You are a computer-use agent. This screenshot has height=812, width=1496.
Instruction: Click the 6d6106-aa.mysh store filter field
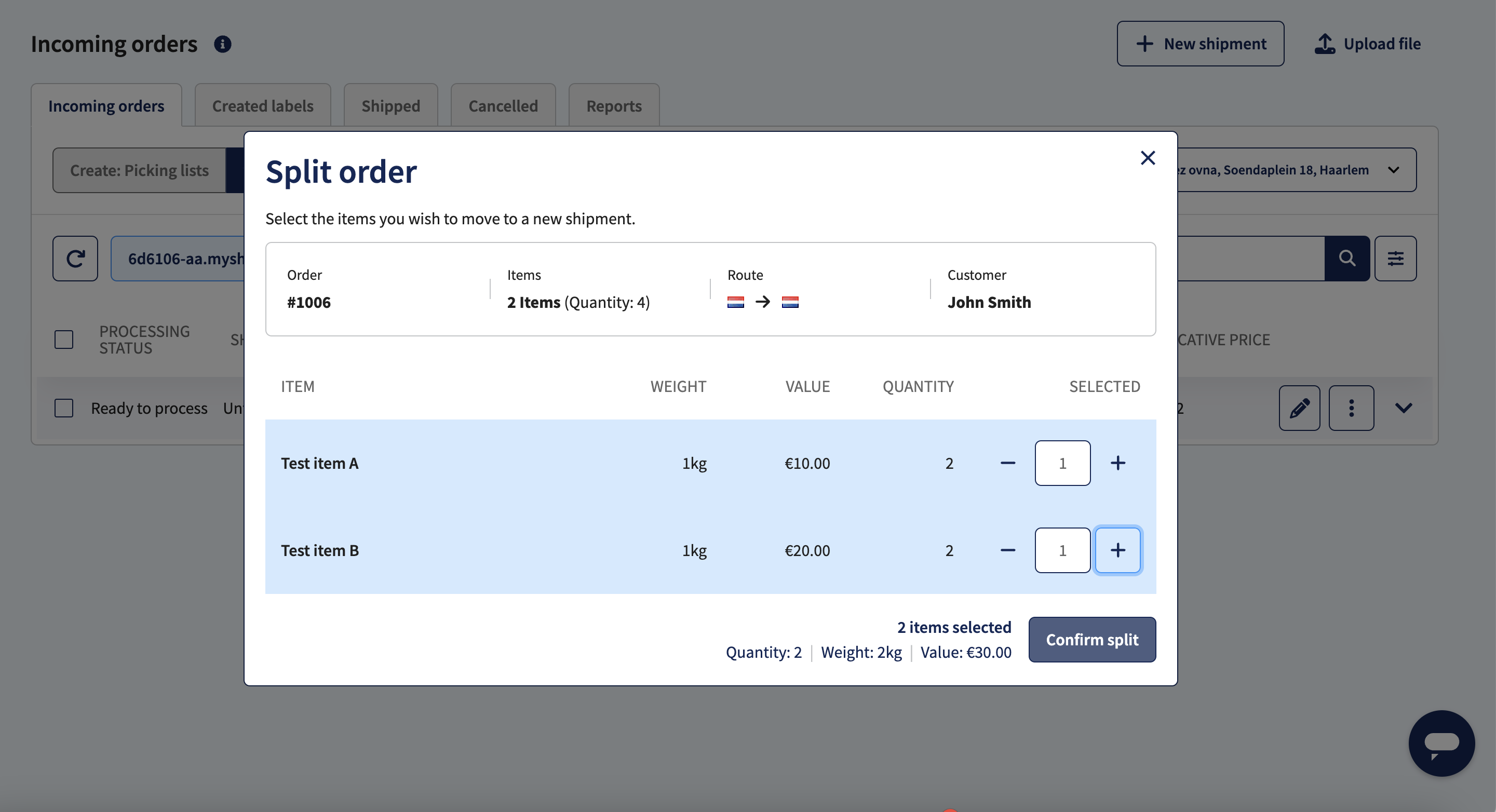click(x=178, y=259)
